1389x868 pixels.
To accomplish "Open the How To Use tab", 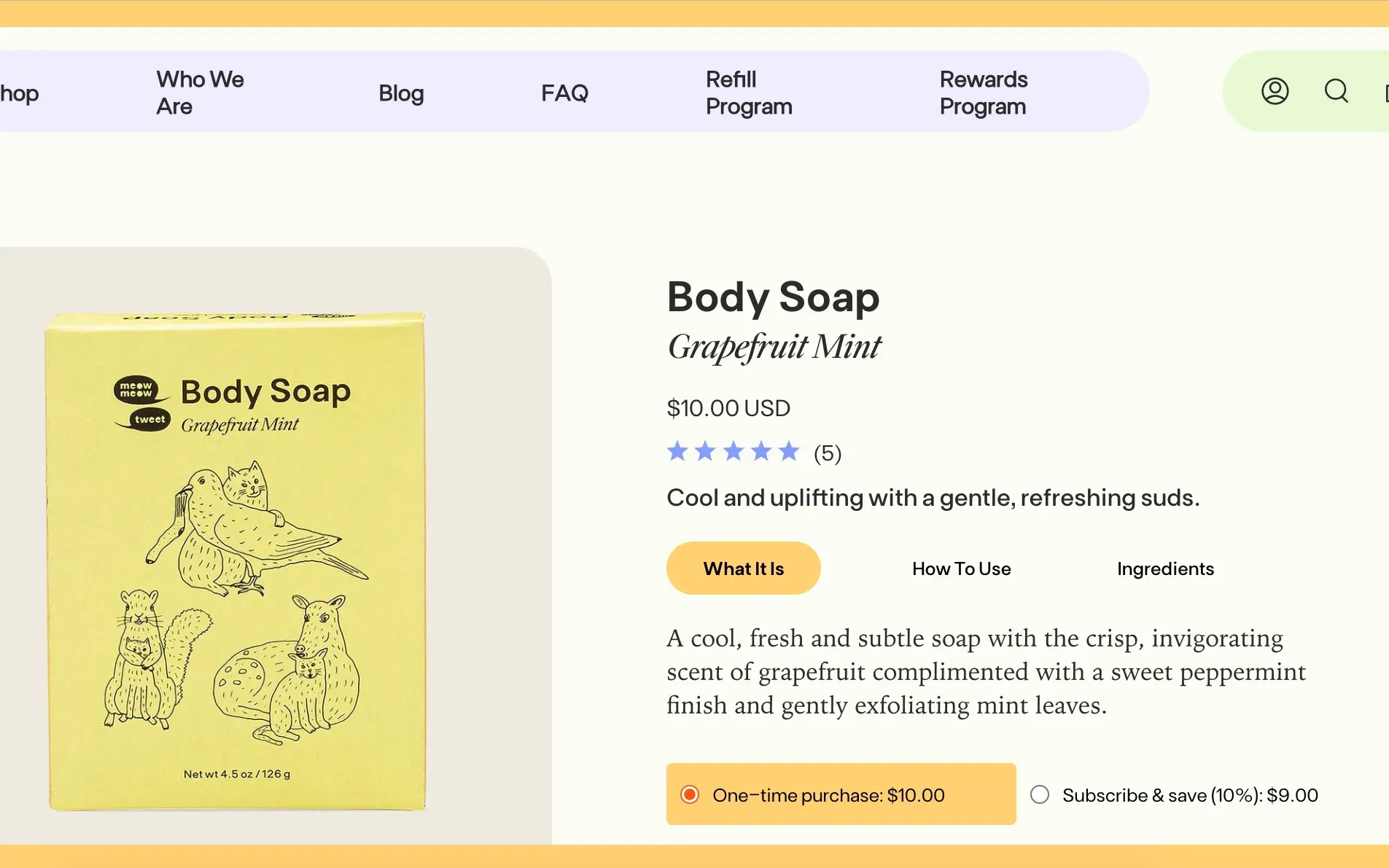I will pyautogui.click(x=961, y=568).
